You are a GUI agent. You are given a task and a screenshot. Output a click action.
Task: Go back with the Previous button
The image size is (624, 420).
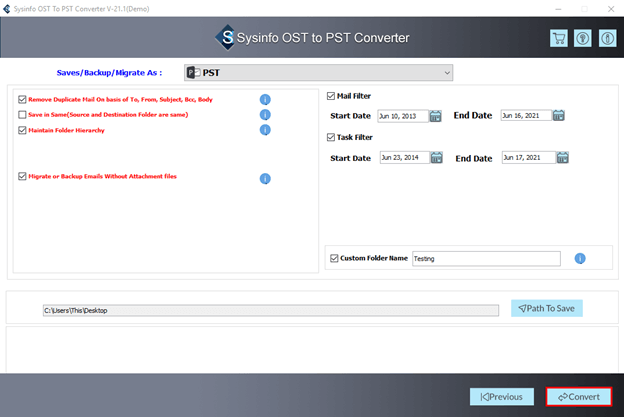(502, 397)
